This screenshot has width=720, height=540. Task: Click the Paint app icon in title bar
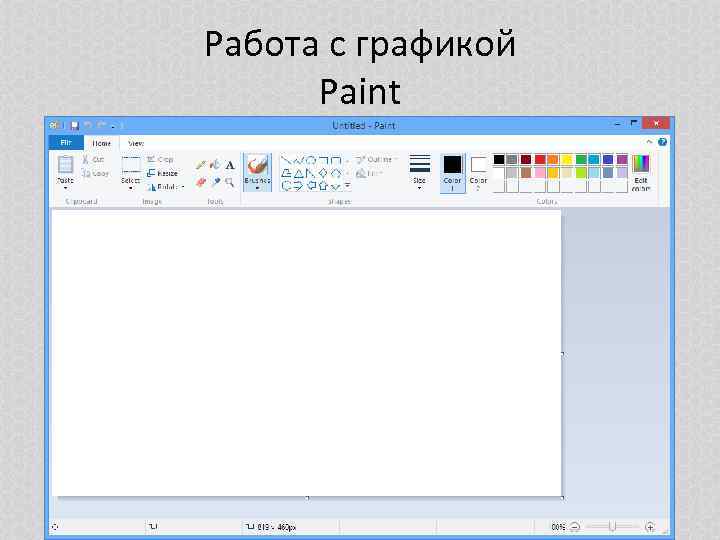(54, 125)
